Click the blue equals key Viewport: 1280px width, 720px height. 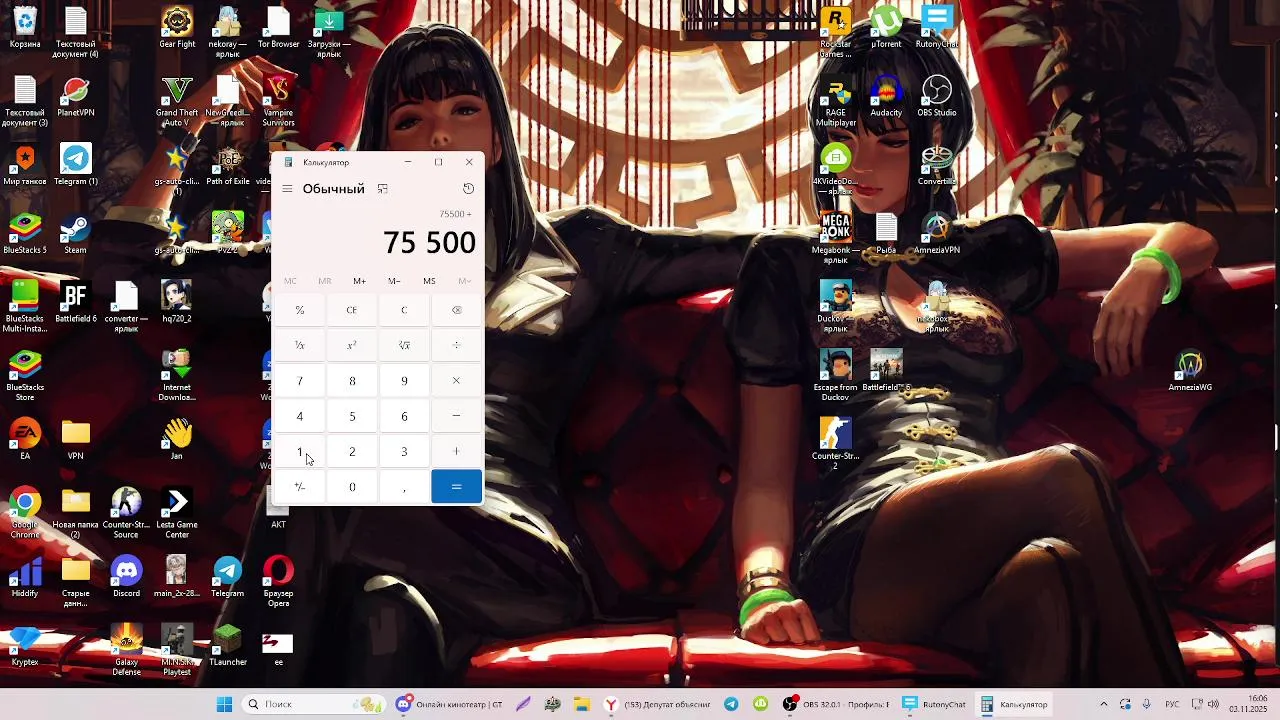click(456, 486)
